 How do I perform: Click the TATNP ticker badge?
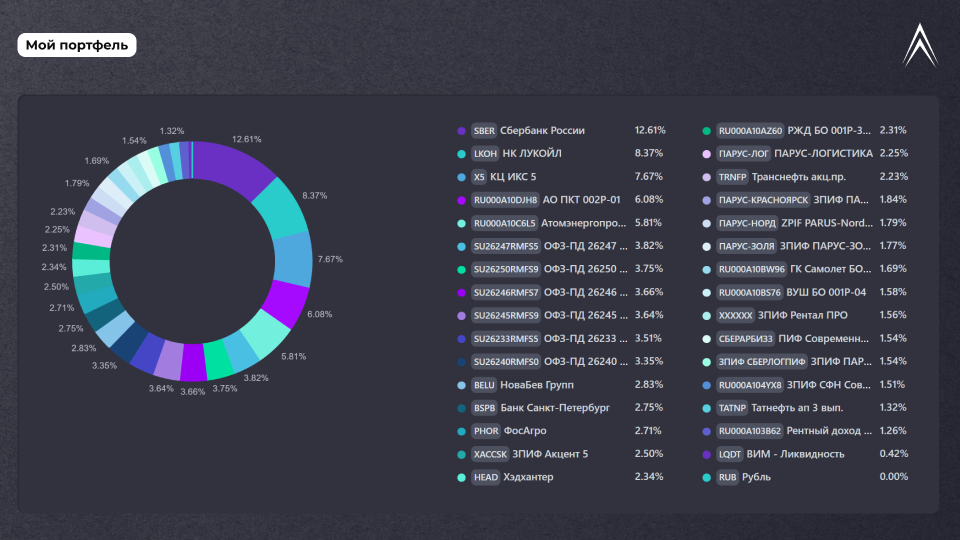pyautogui.click(x=732, y=408)
